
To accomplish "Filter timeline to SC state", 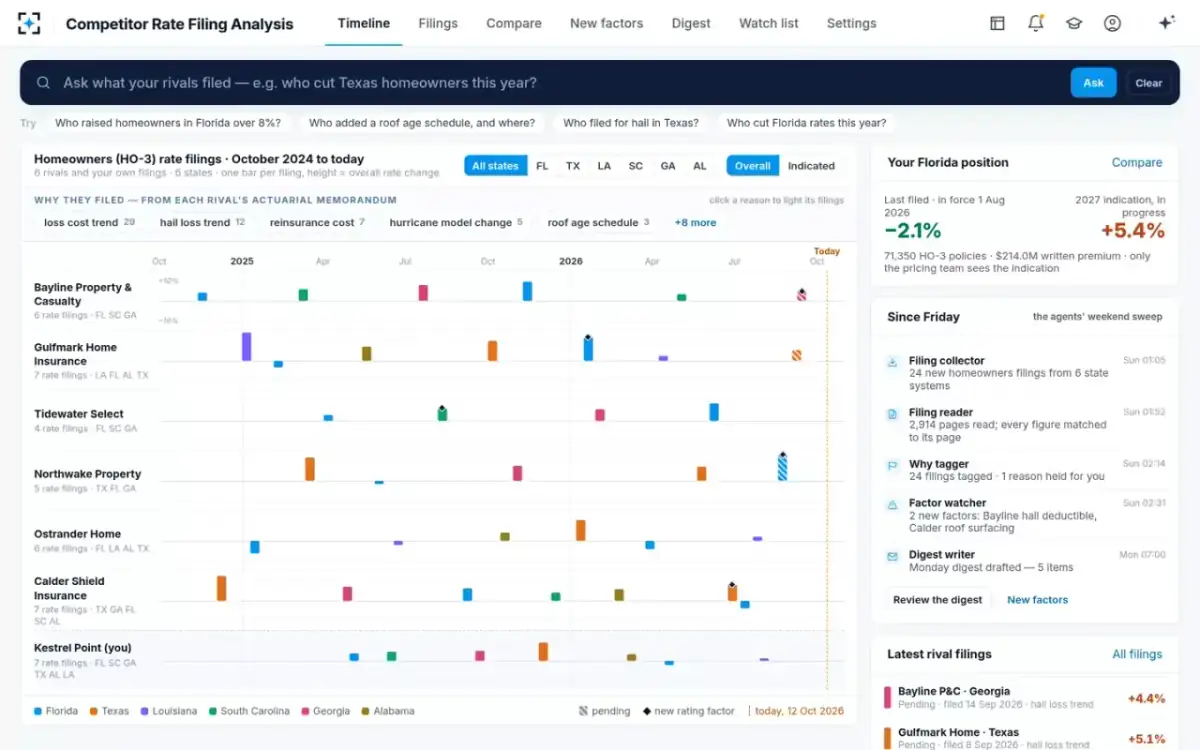I will coord(636,166).
